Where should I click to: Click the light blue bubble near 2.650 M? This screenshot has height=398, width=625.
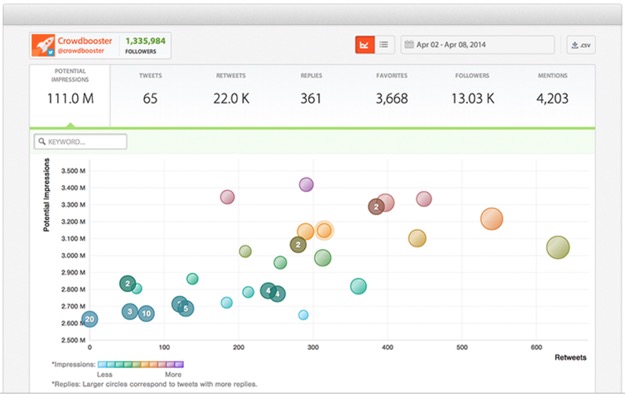303,315
